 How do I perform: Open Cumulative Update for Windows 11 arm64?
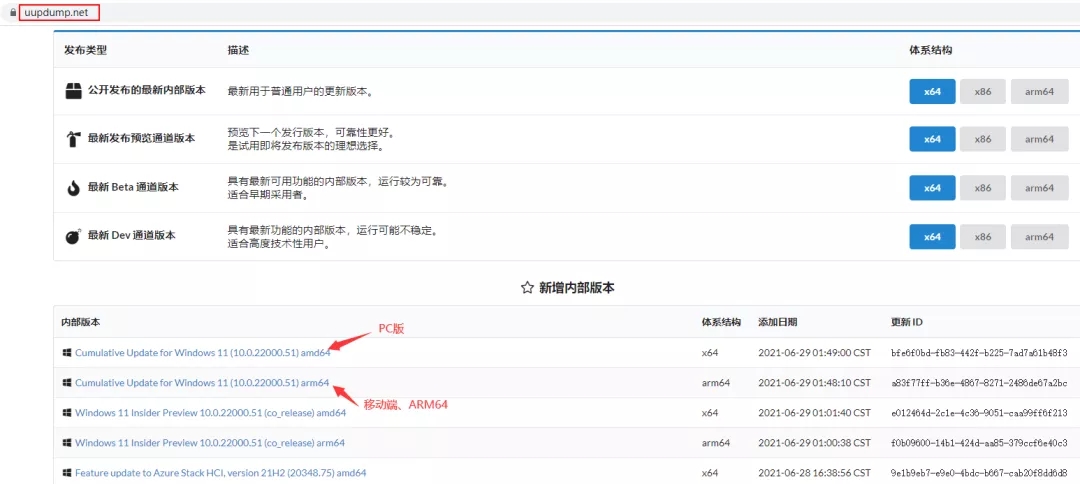click(x=202, y=383)
